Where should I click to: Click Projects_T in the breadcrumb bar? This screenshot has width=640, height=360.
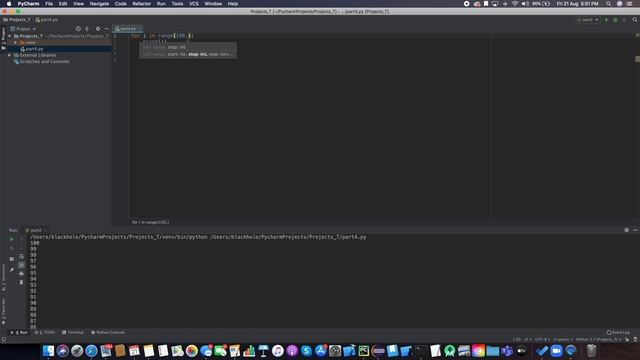[x=17, y=20]
